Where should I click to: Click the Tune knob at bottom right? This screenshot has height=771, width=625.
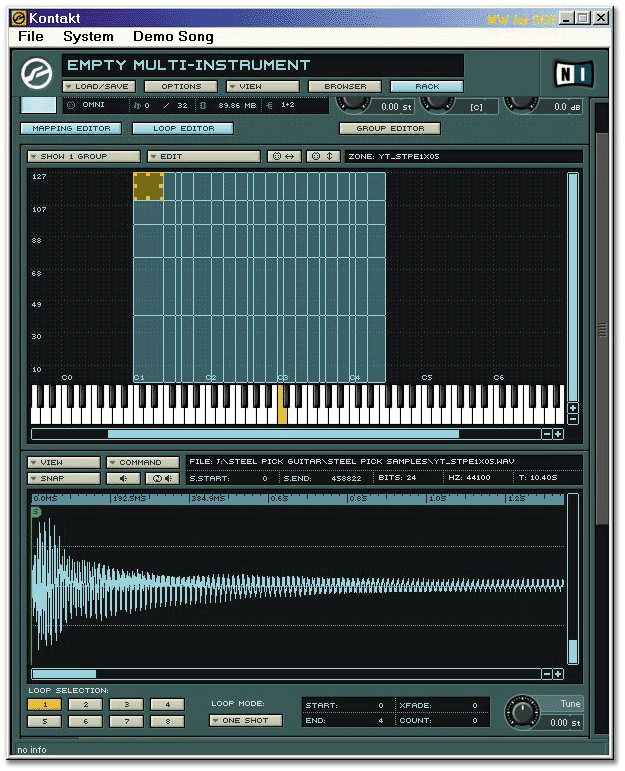[x=522, y=711]
